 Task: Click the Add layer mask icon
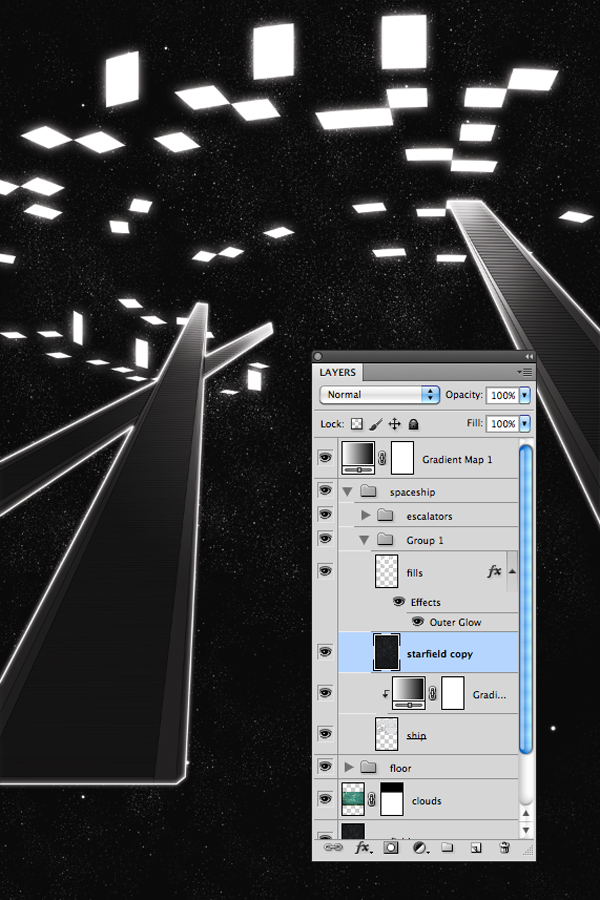click(390, 847)
